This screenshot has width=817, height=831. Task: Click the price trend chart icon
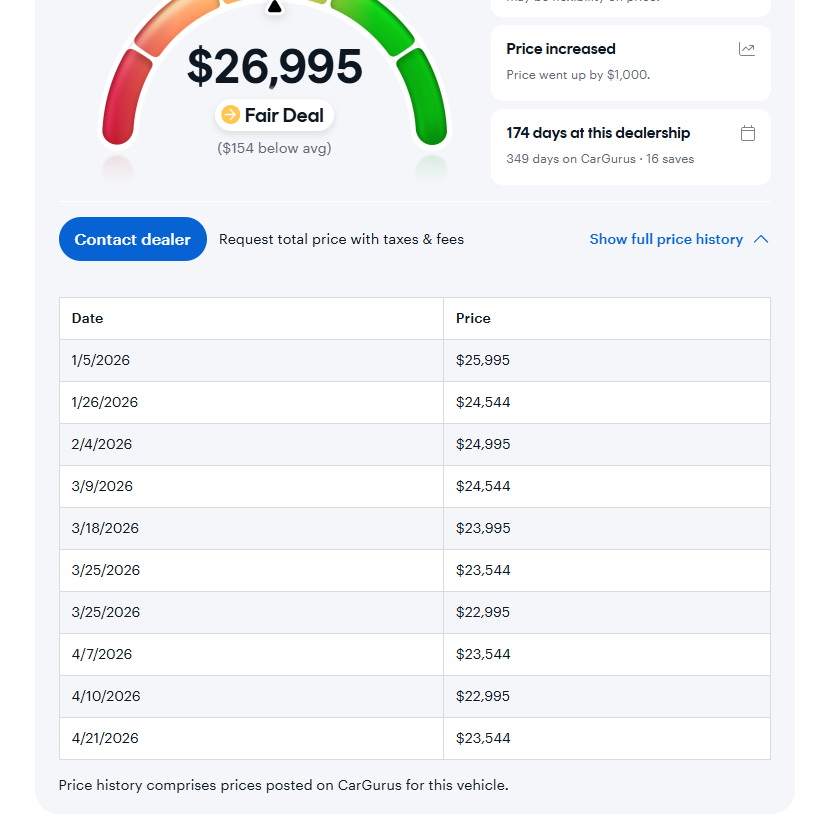[x=747, y=49]
